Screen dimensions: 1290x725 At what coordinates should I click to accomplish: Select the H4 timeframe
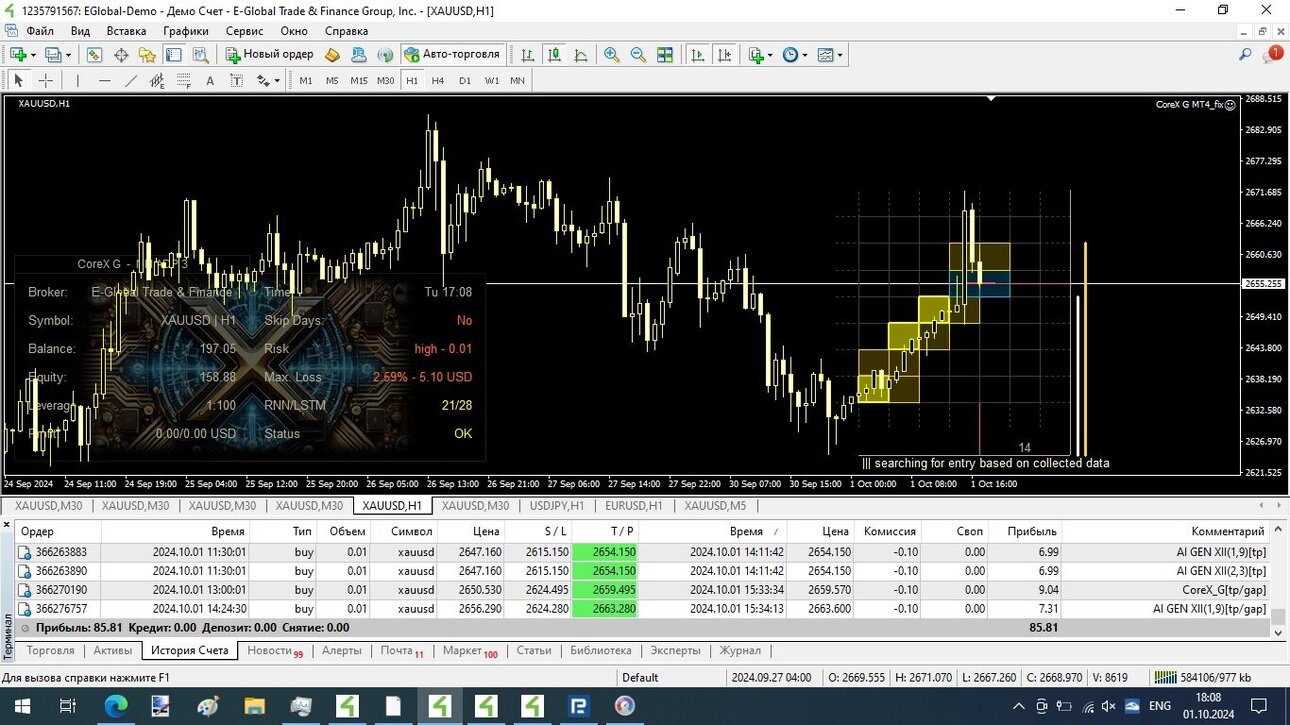pos(438,81)
